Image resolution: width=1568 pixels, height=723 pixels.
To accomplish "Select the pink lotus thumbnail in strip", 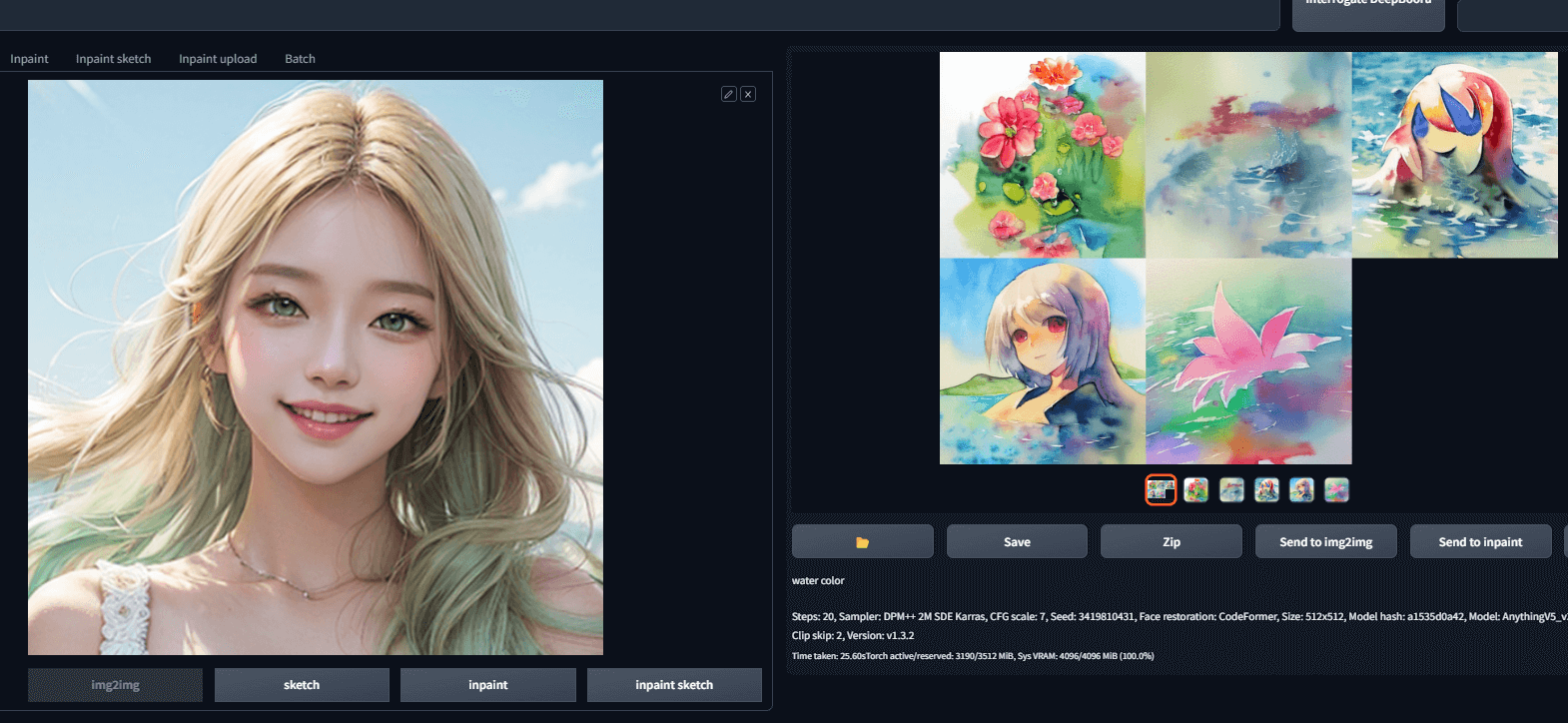I will point(1336,489).
